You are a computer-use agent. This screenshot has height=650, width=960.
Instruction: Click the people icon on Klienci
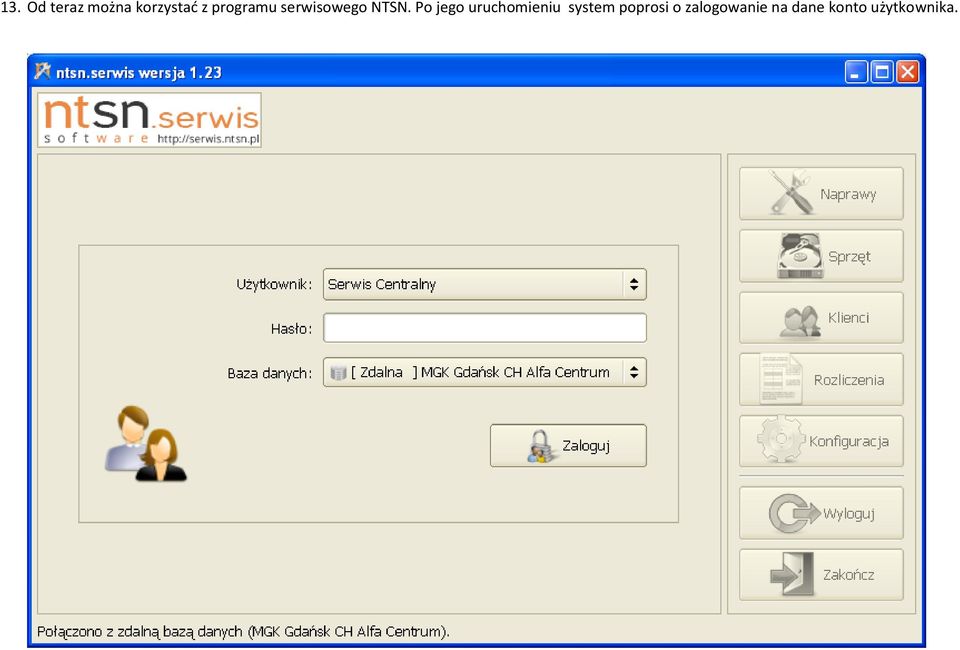[x=800, y=321]
